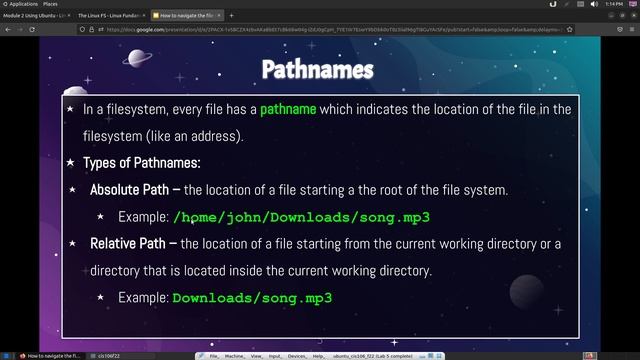The image size is (640, 360).
Task: Click the purple icon right of the clock
Action: click(x=633, y=4)
